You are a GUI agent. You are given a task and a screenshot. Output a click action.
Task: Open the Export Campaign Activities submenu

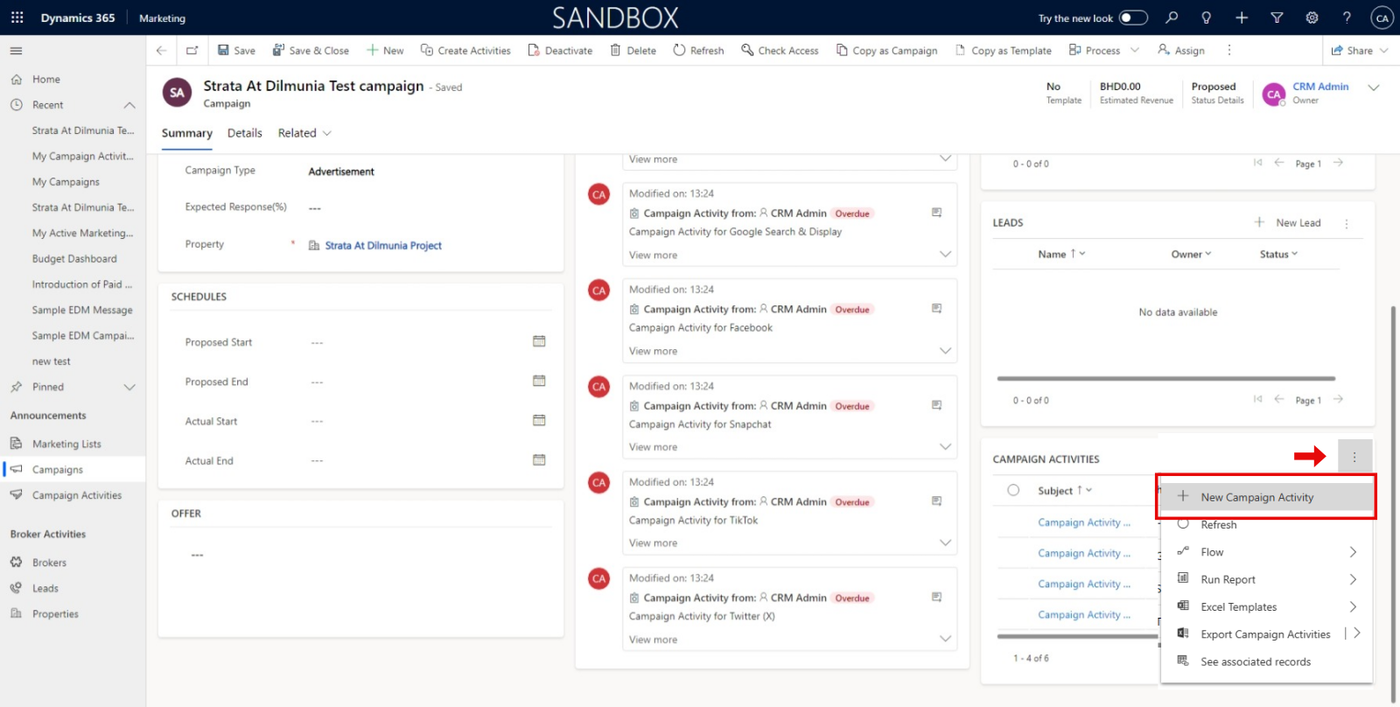tap(1357, 634)
